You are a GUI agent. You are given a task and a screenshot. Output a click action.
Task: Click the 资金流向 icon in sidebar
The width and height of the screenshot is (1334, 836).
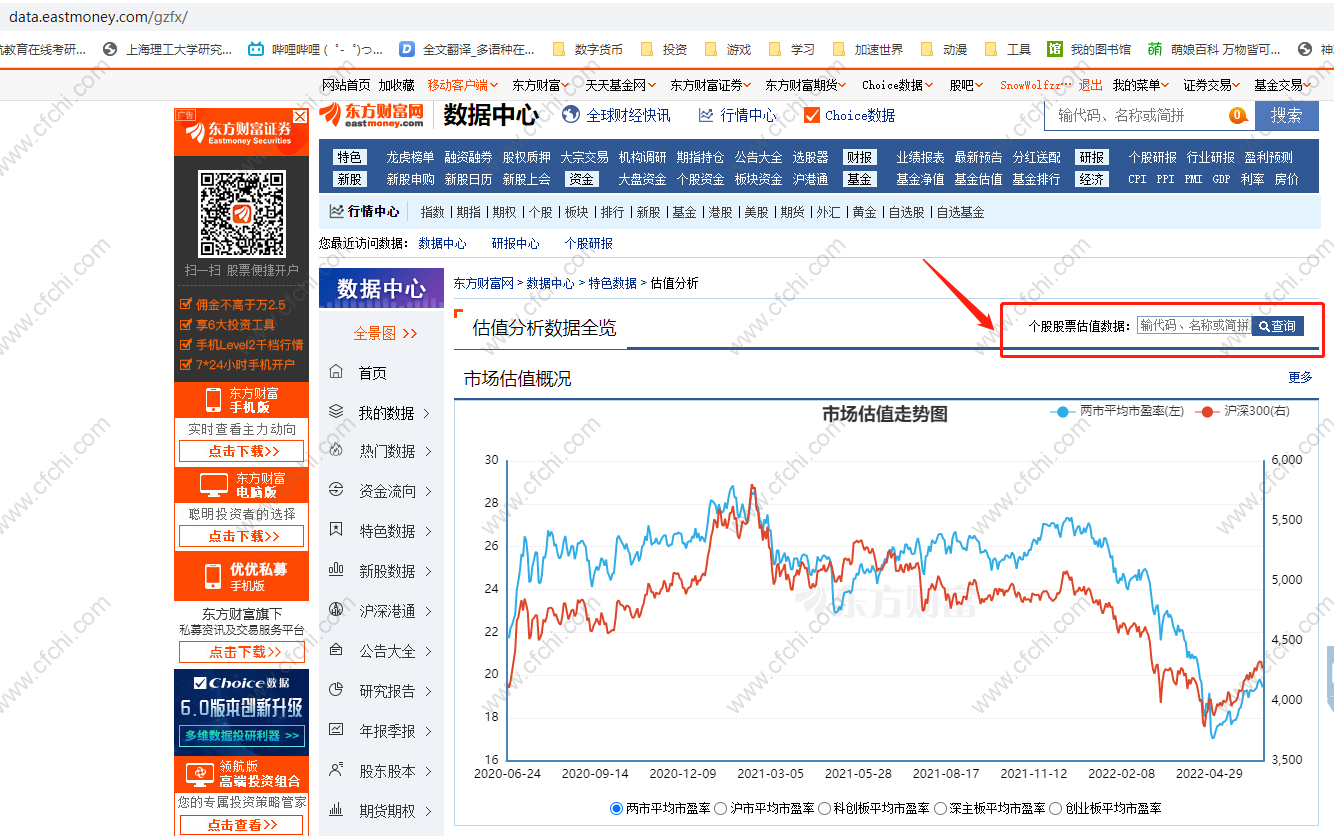[336, 491]
